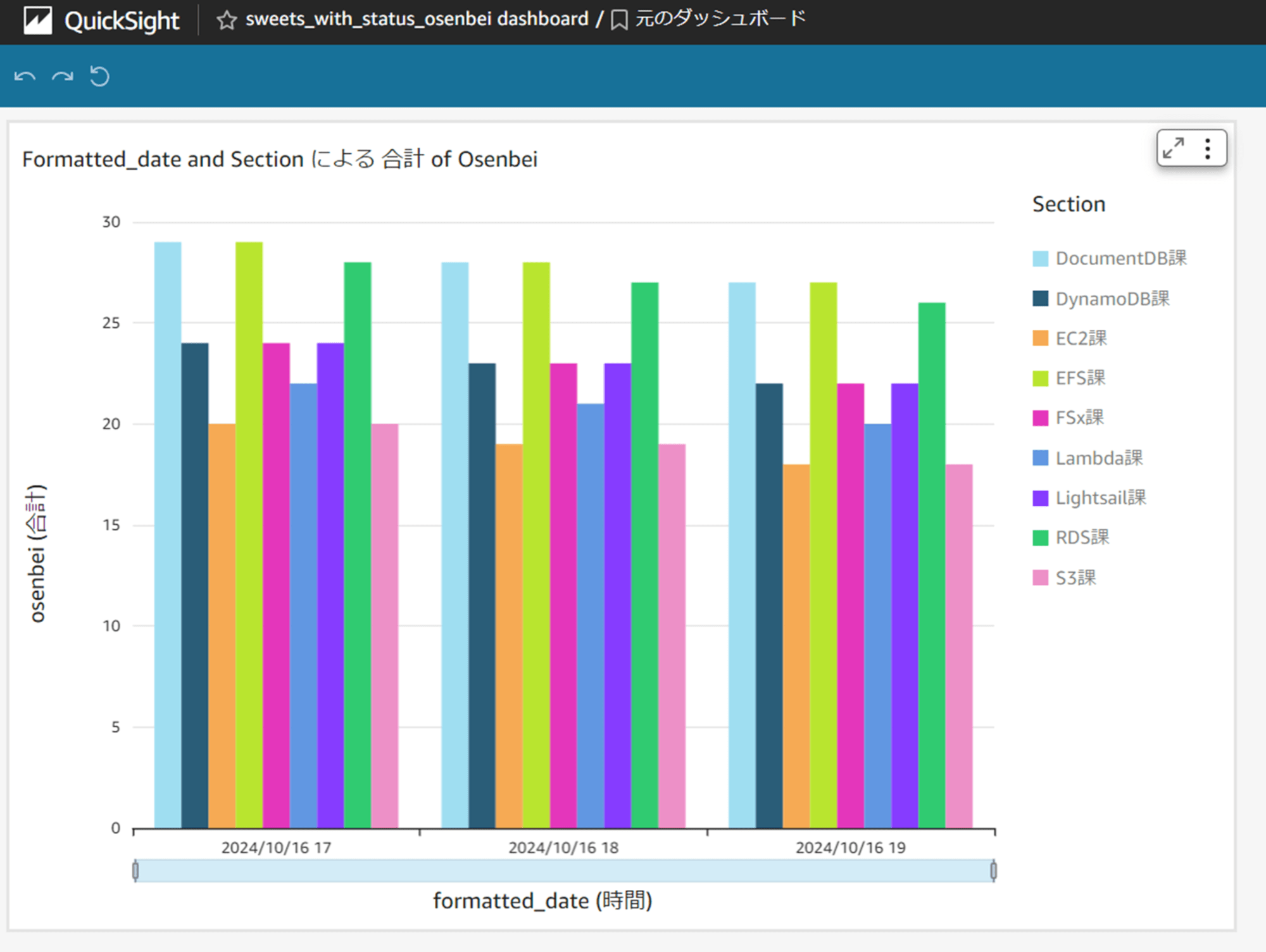Click the S3課 bar for 10/16 19
The height and width of the screenshot is (952, 1266).
(959, 646)
